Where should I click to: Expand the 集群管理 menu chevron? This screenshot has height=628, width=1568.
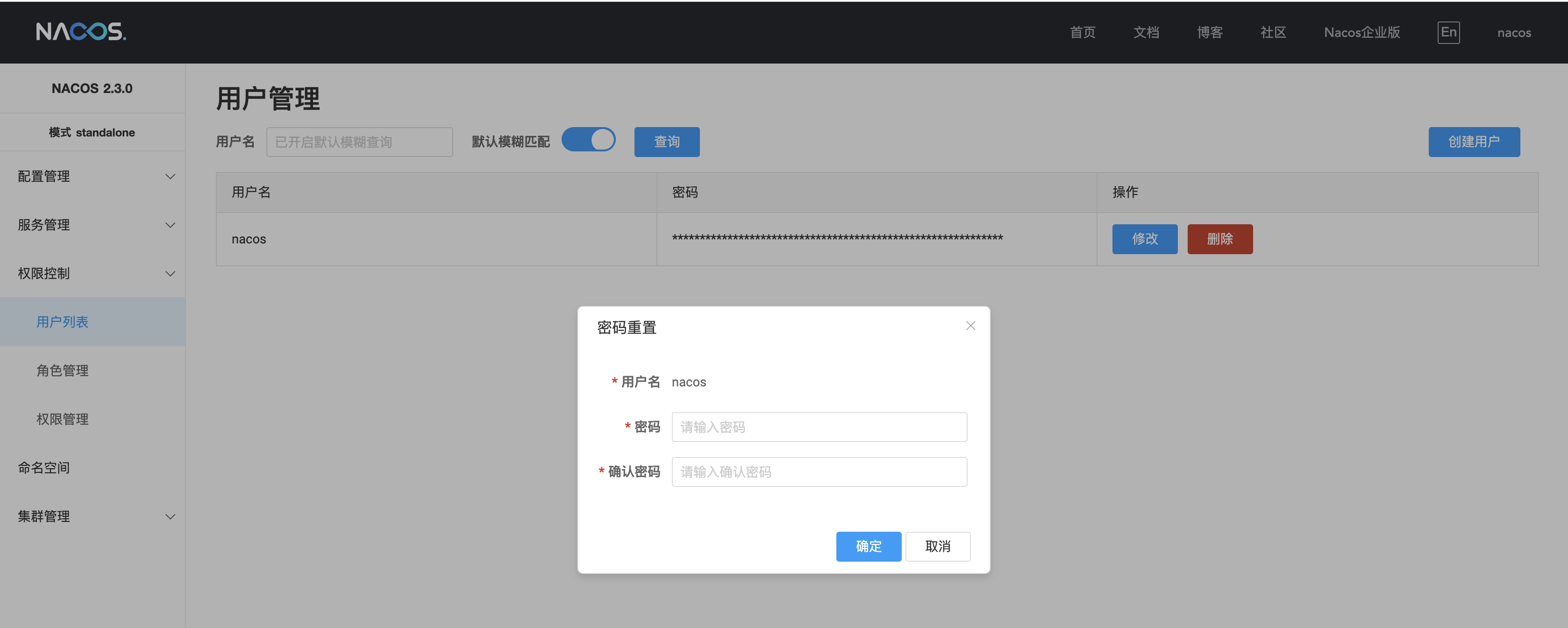(x=171, y=517)
